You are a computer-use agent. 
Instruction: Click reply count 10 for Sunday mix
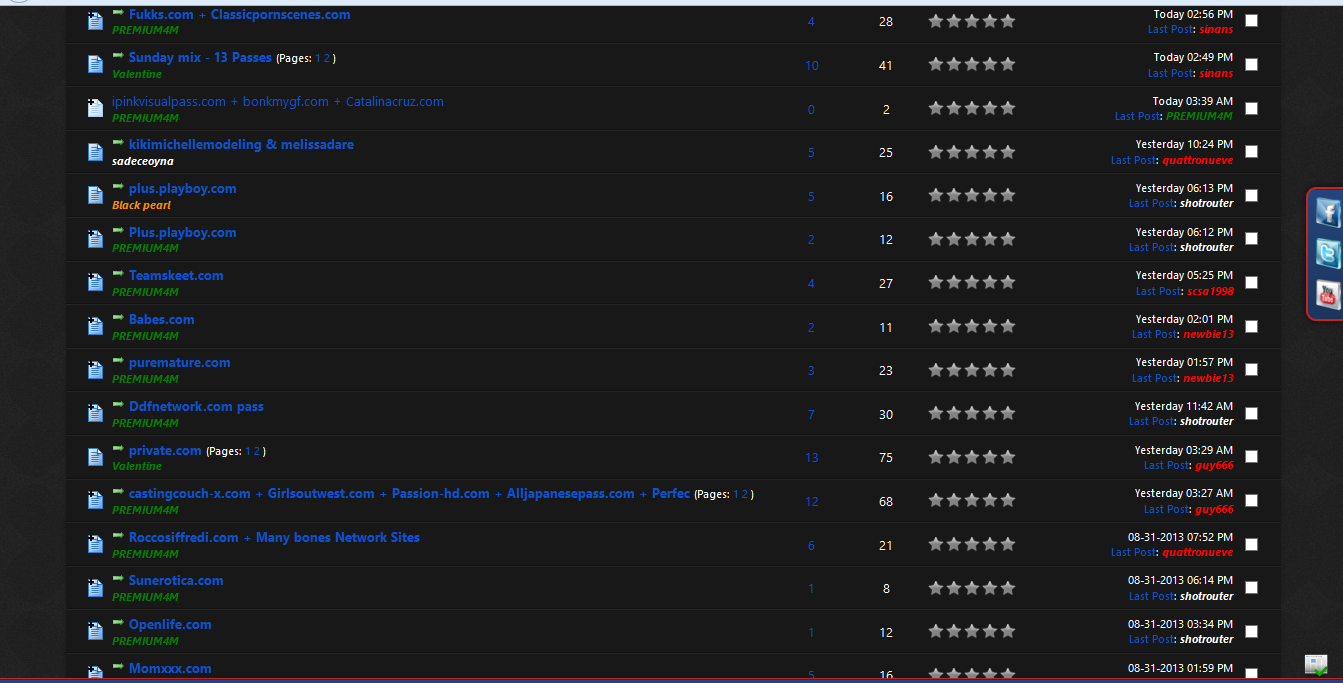[811, 66]
